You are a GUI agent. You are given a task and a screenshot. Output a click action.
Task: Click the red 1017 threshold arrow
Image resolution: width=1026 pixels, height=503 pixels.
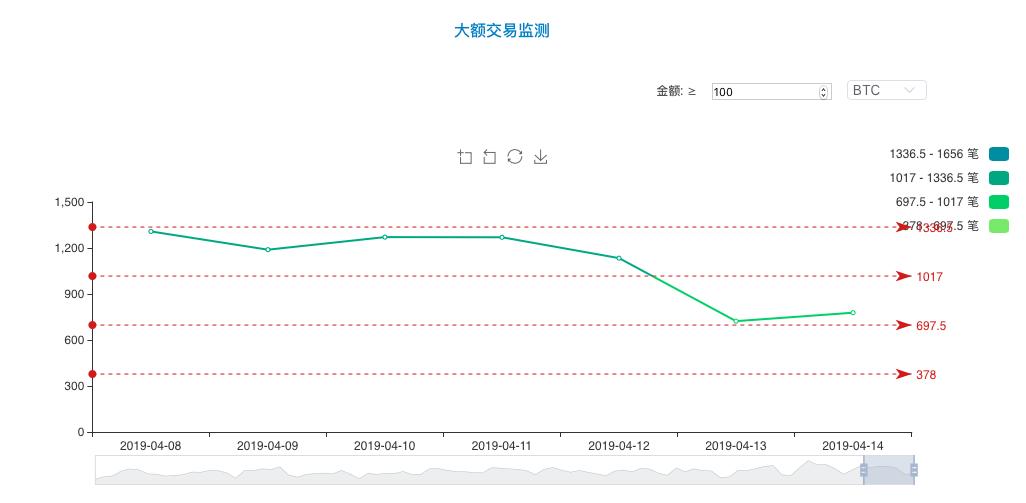point(903,276)
